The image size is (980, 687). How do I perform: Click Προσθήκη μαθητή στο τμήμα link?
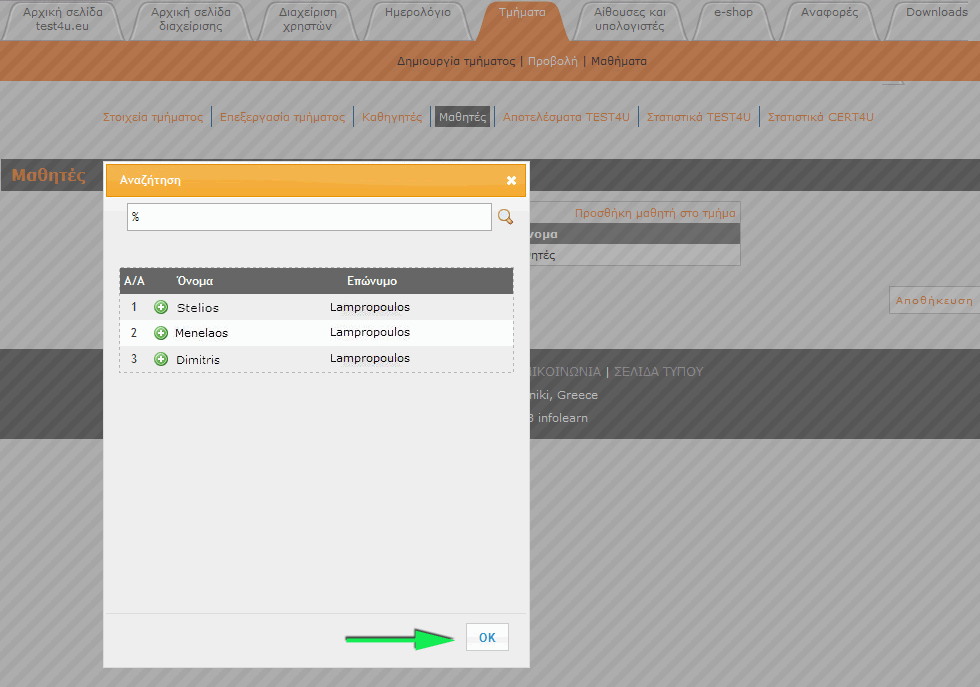pyautogui.click(x=655, y=213)
